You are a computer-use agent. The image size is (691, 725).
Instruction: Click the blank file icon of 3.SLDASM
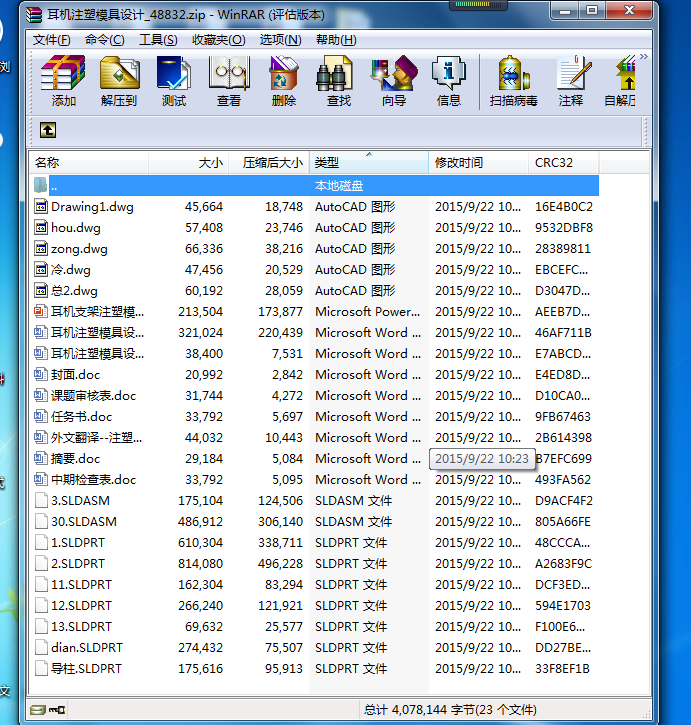coord(41,501)
